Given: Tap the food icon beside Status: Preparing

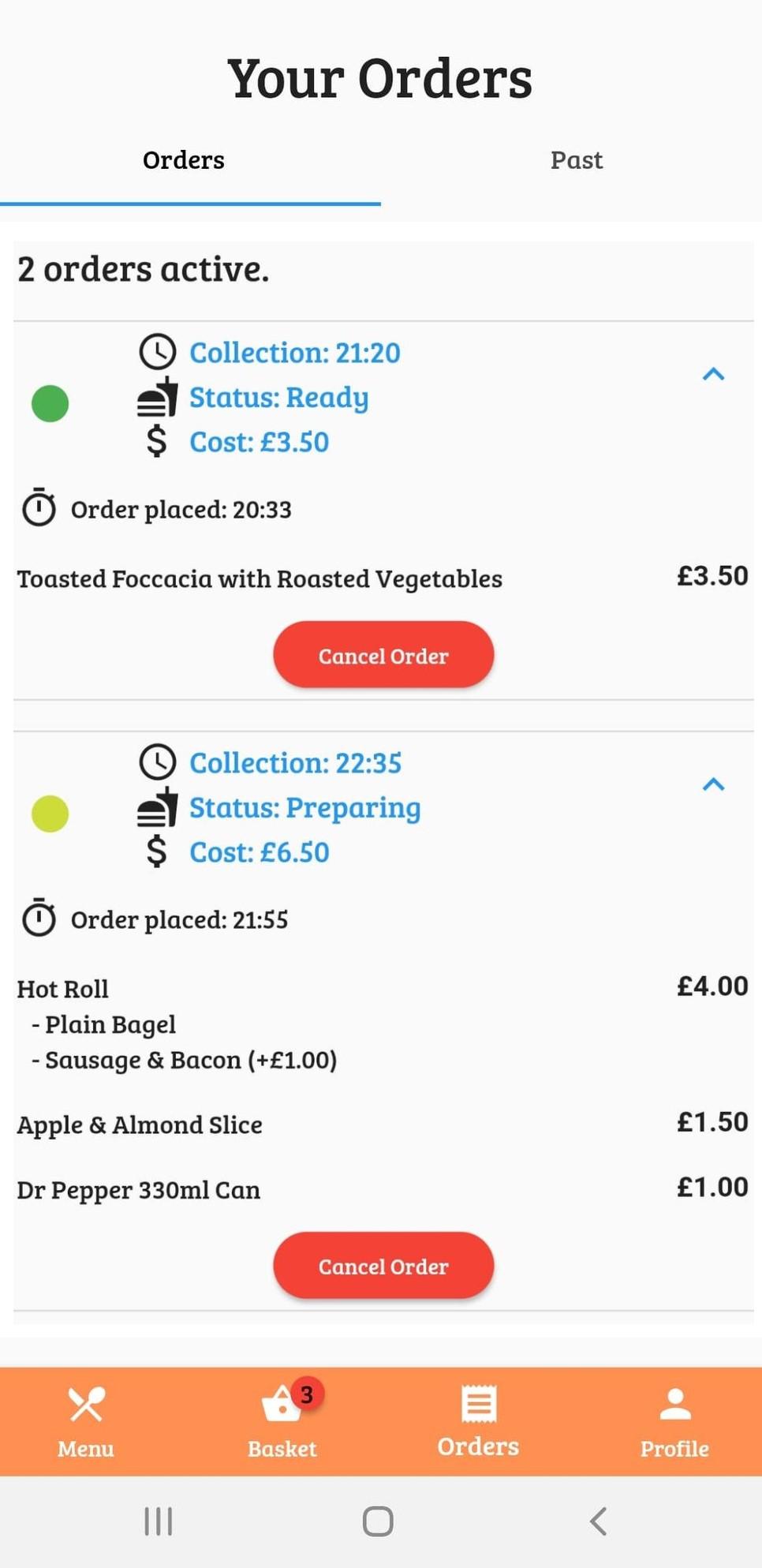Looking at the screenshot, I should (158, 807).
